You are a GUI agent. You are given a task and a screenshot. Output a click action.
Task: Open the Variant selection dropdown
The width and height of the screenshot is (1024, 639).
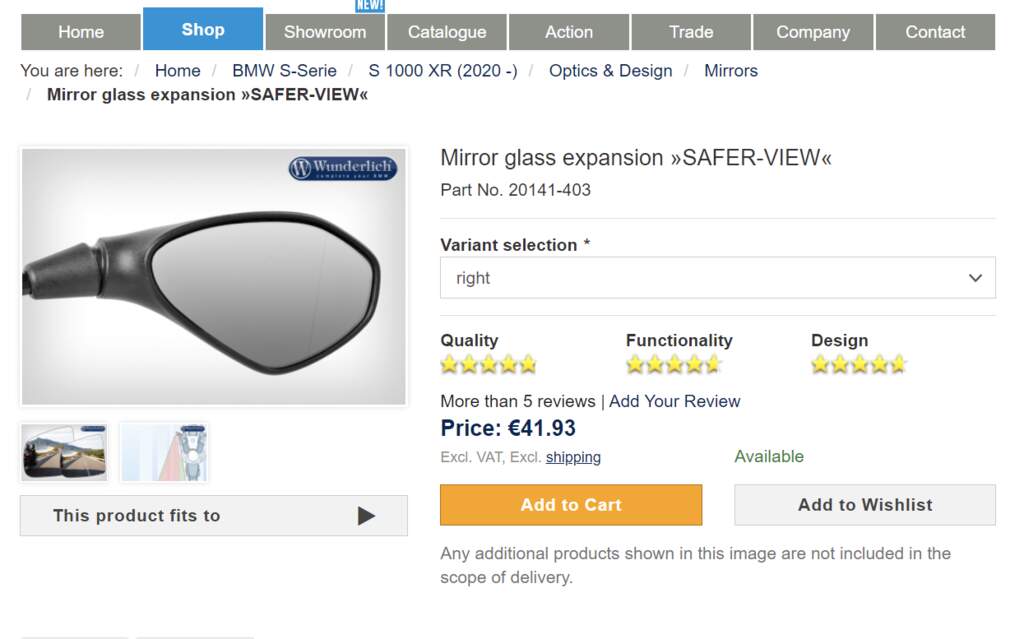tap(717, 278)
